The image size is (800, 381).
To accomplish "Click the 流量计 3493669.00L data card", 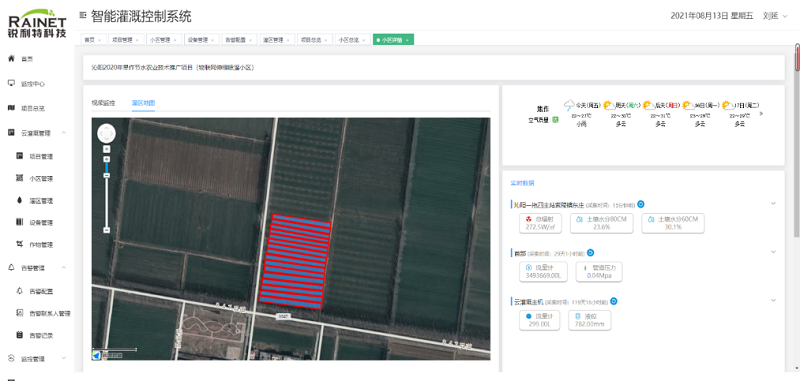I will point(542,271).
